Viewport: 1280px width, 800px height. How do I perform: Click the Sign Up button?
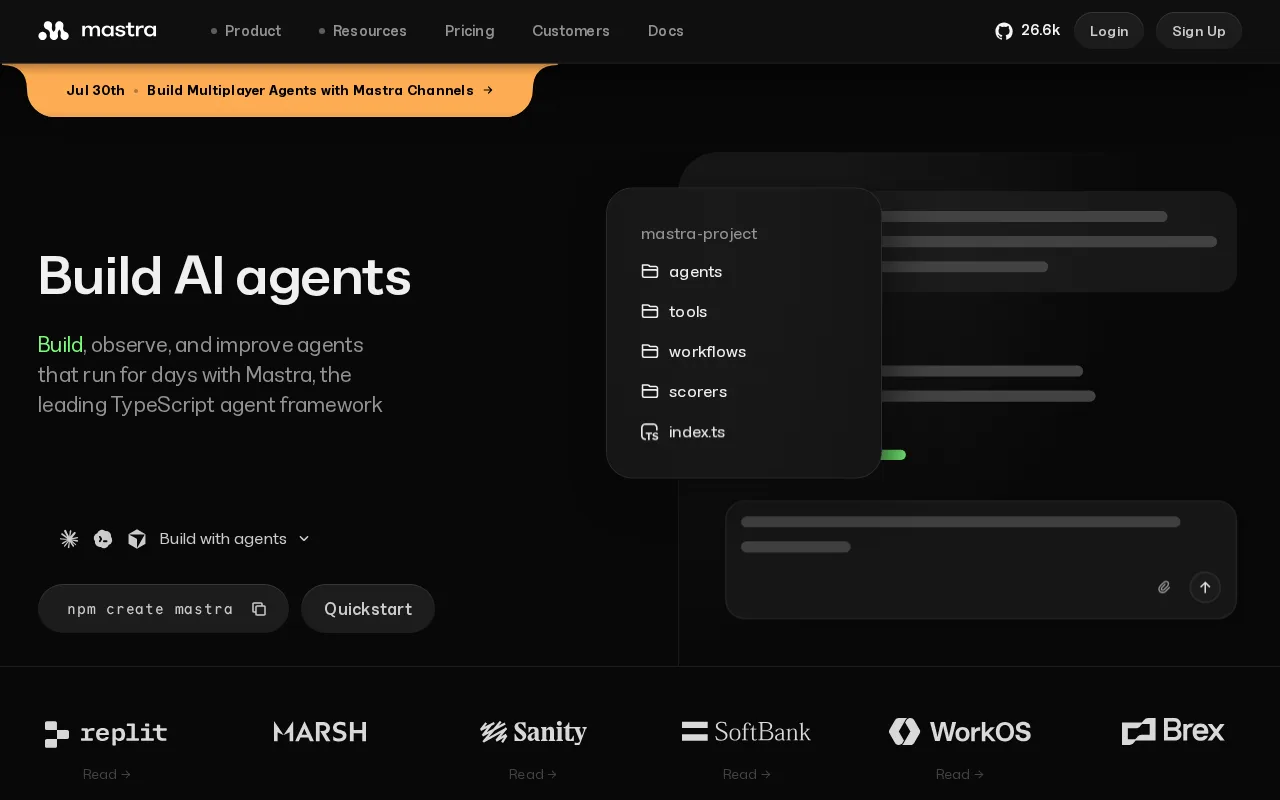1199,31
